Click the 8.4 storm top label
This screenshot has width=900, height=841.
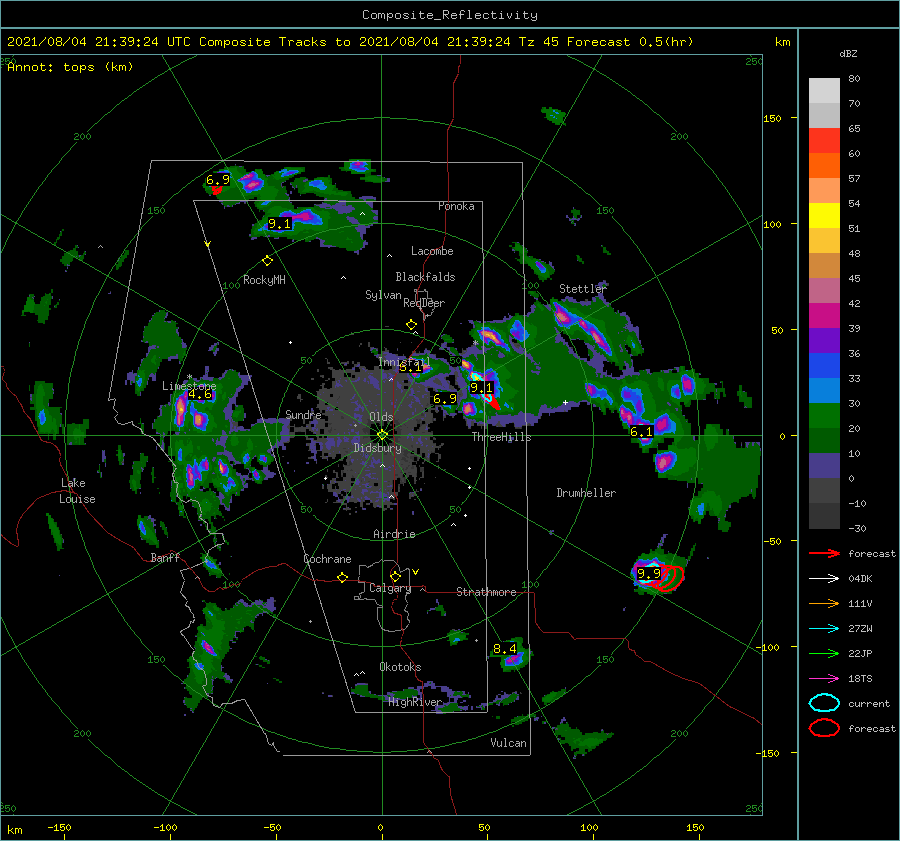505,649
